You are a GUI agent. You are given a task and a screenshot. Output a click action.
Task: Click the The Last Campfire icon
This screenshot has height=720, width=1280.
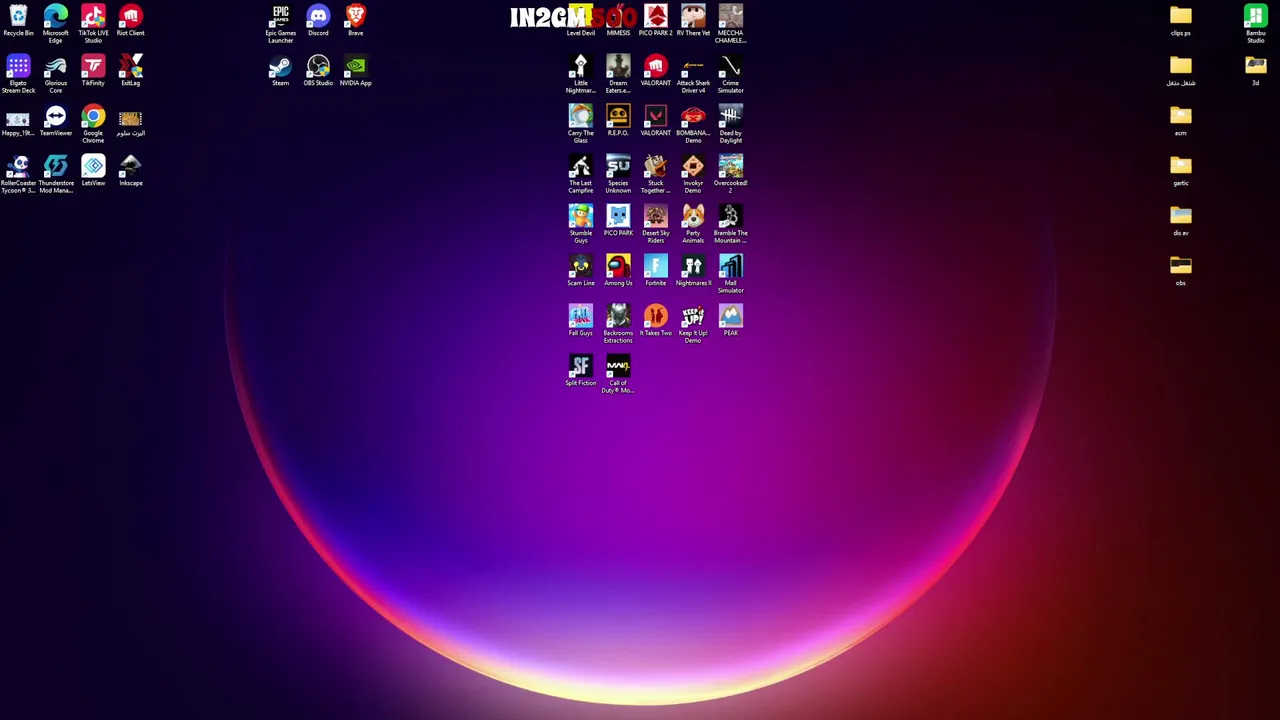click(x=581, y=166)
